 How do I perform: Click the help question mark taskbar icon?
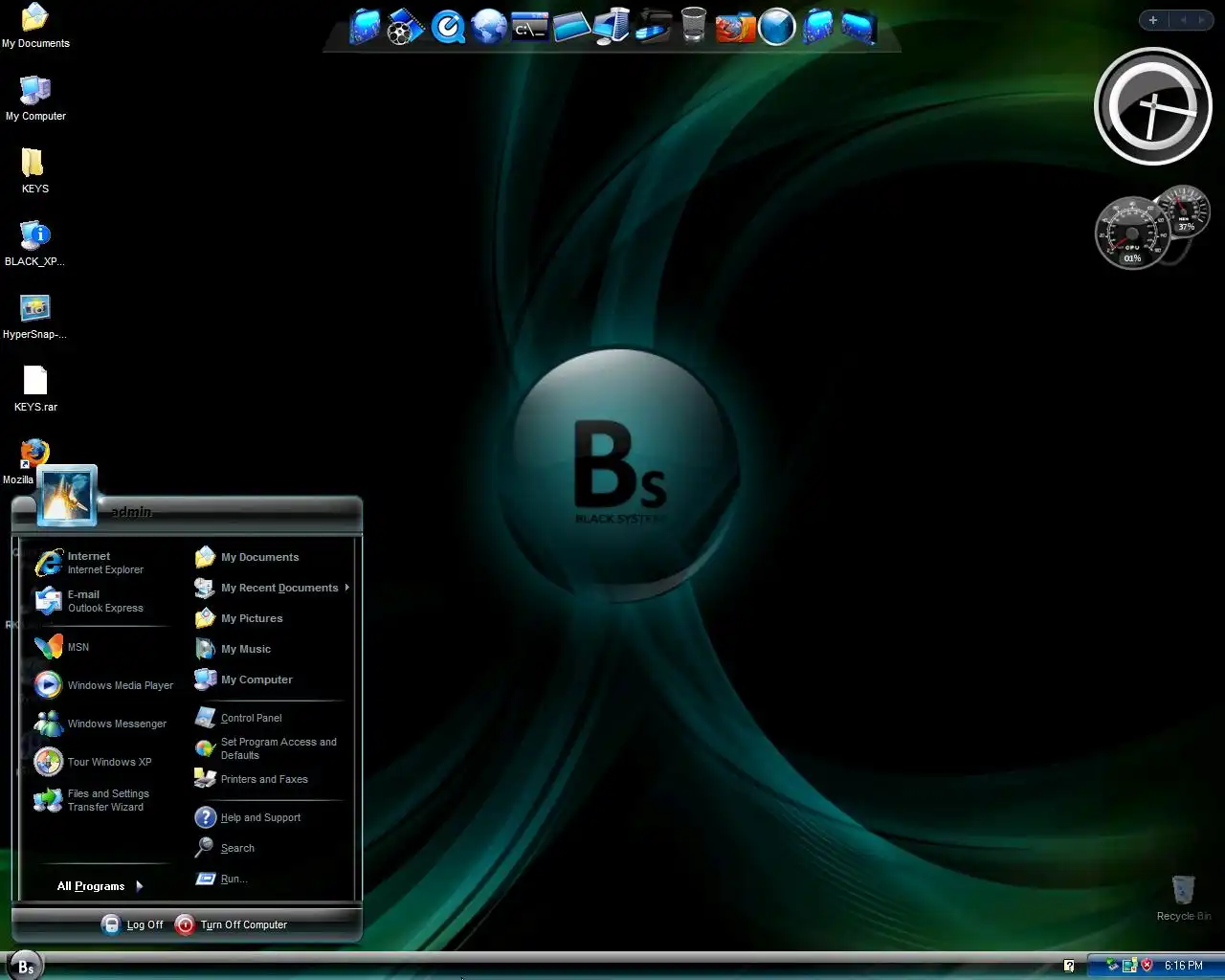[x=1069, y=966]
